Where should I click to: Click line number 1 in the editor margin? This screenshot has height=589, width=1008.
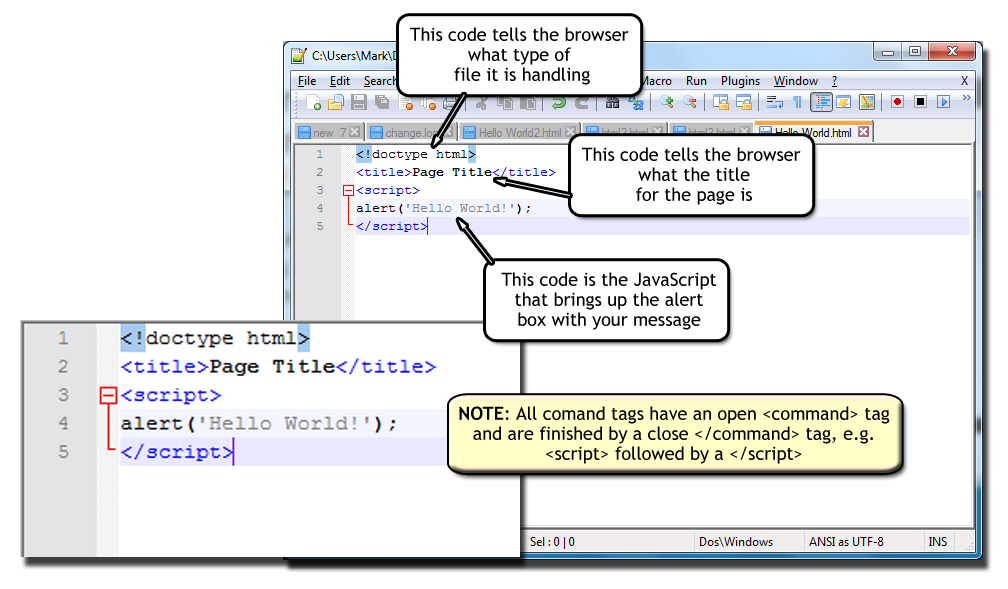point(320,154)
